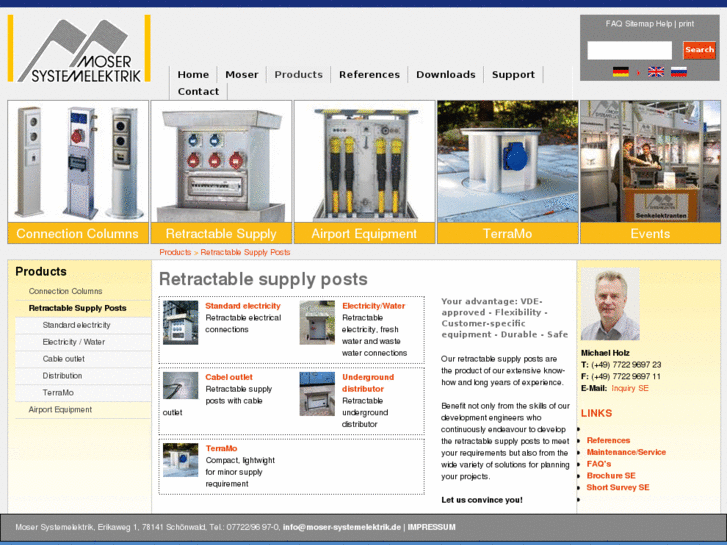Select TerraMo sidebar subitem
727x545 pixels.
pyautogui.click(x=58, y=393)
